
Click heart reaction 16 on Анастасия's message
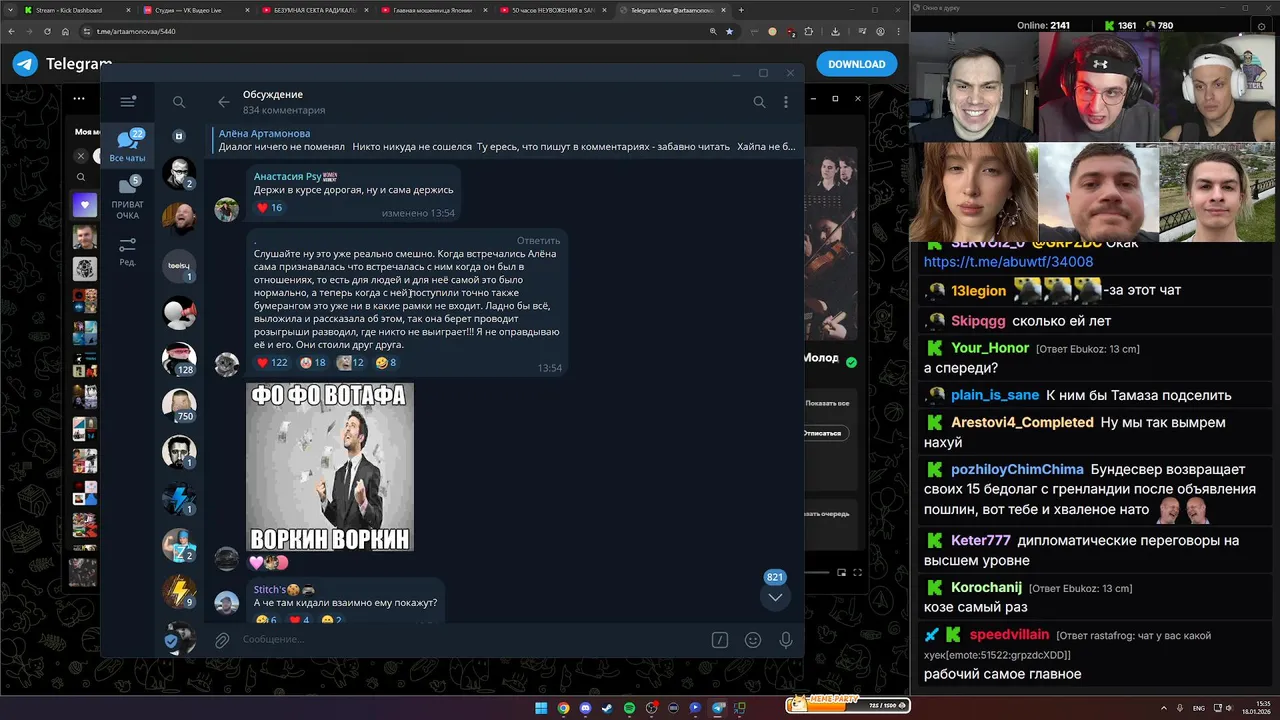pyautogui.click(x=269, y=208)
